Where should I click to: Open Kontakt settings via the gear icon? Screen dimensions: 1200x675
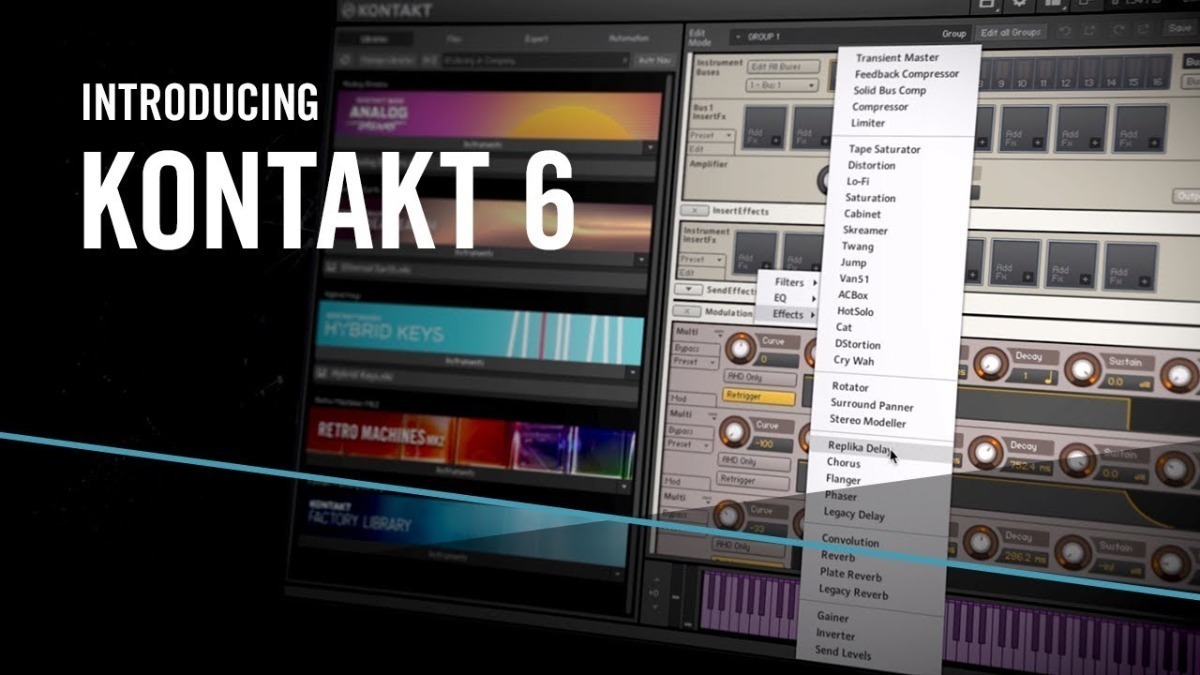click(1021, 5)
